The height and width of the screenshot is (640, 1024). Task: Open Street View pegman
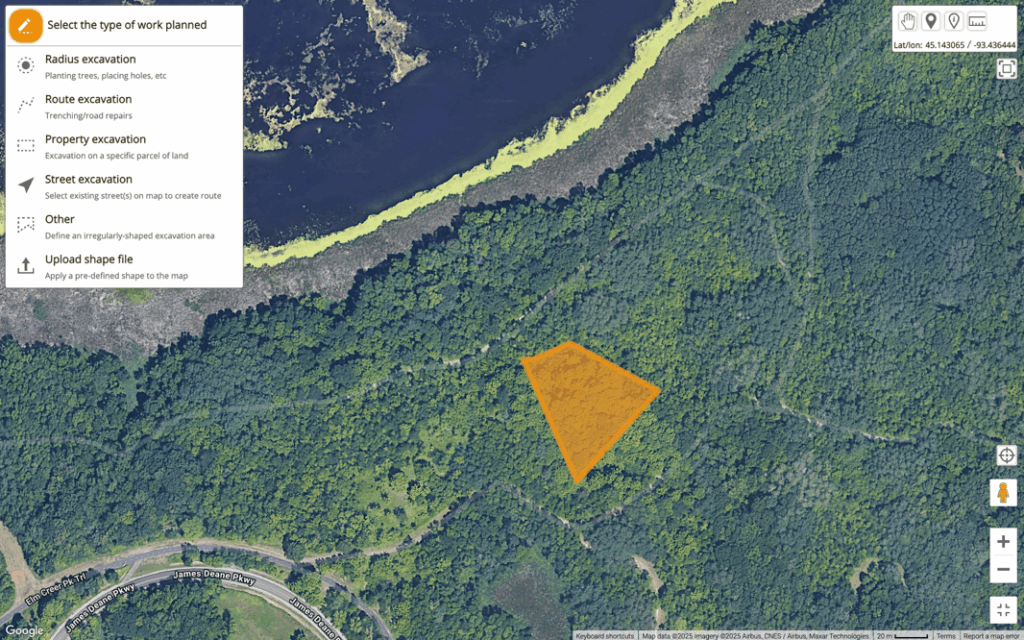coord(1003,492)
